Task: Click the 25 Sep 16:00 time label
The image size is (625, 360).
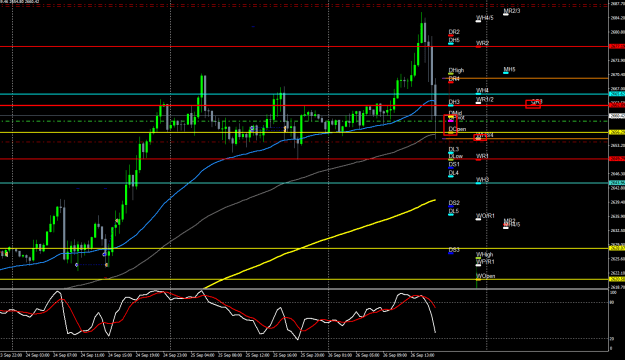Action: tap(285, 355)
